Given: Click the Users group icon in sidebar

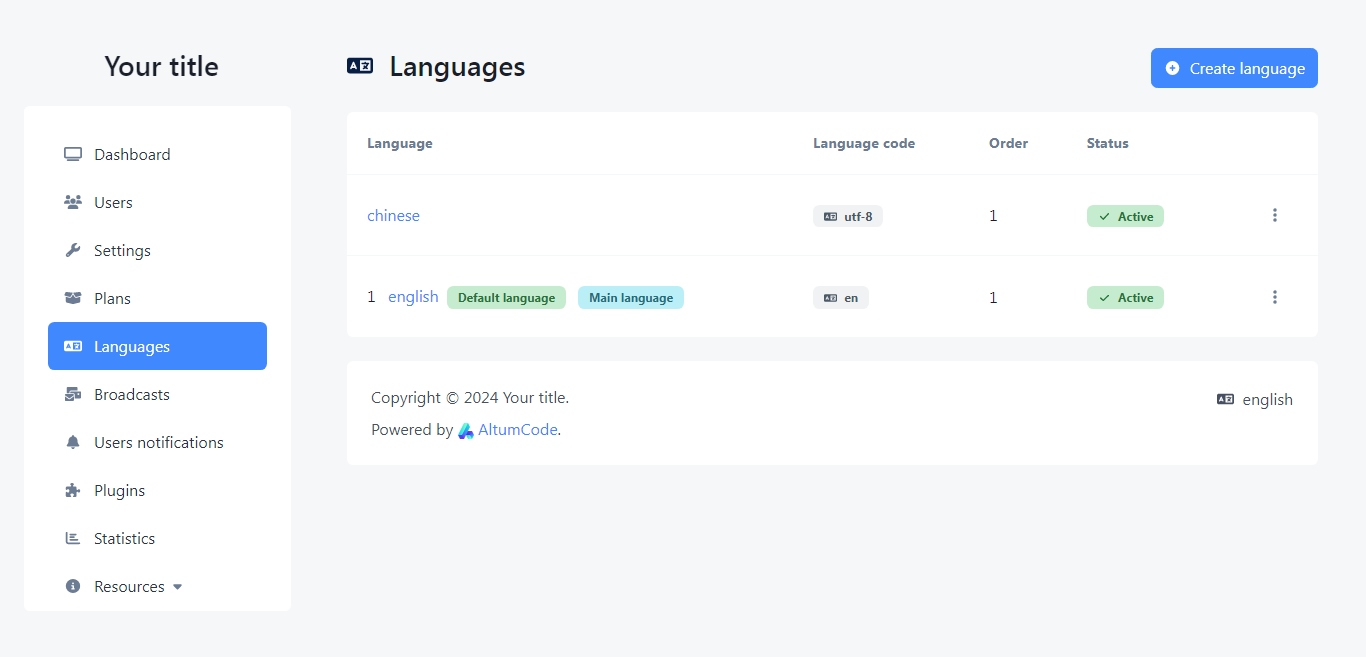Looking at the screenshot, I should (x=72, y=202).
